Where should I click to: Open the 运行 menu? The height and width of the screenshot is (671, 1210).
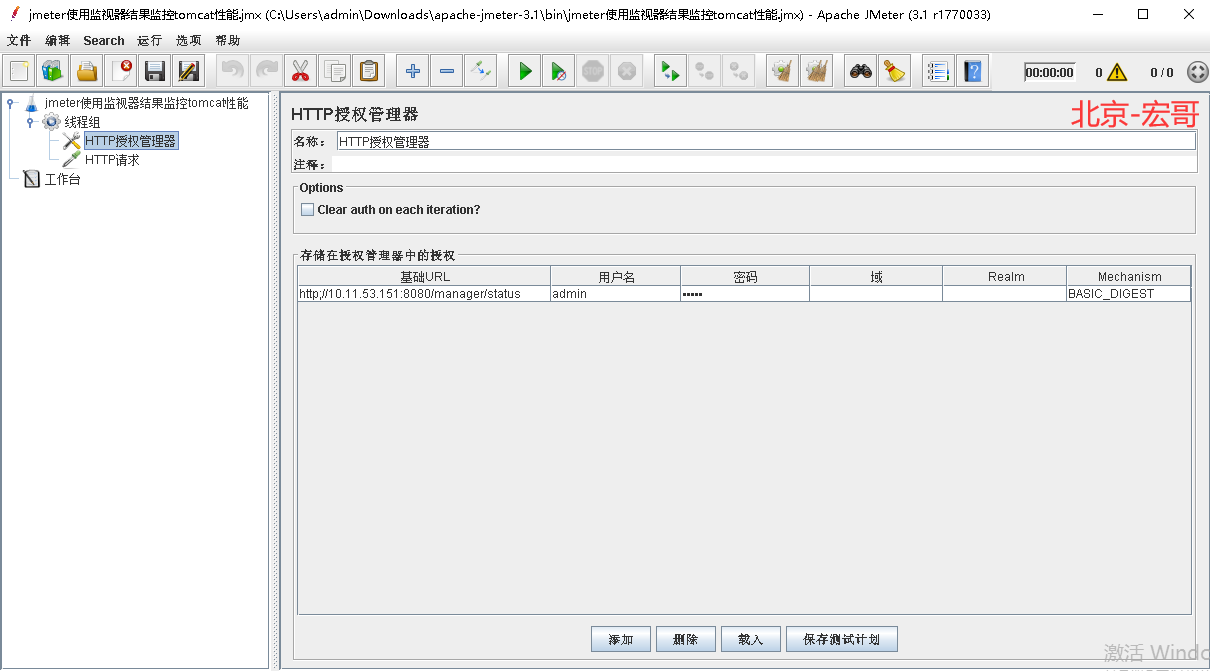(x=150, y=40)
